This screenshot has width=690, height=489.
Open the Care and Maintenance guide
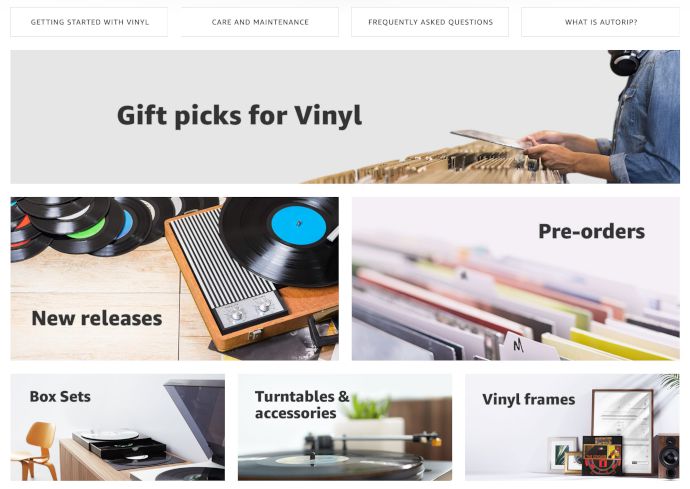tap(260, 22)
